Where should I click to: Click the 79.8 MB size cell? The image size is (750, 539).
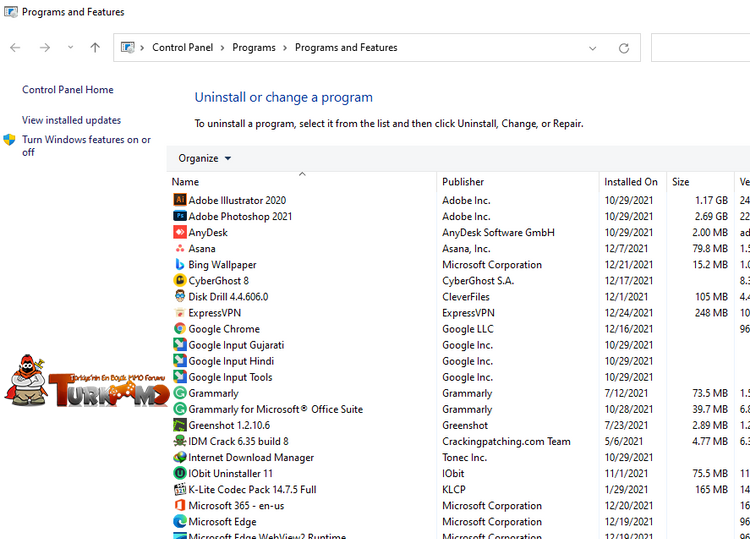pyautogui.click(x=710, y=248)
